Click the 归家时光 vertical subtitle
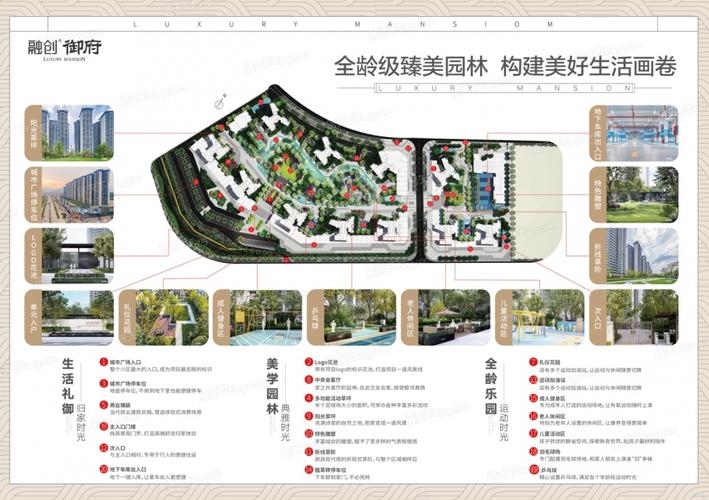 (x=81, y=422)
